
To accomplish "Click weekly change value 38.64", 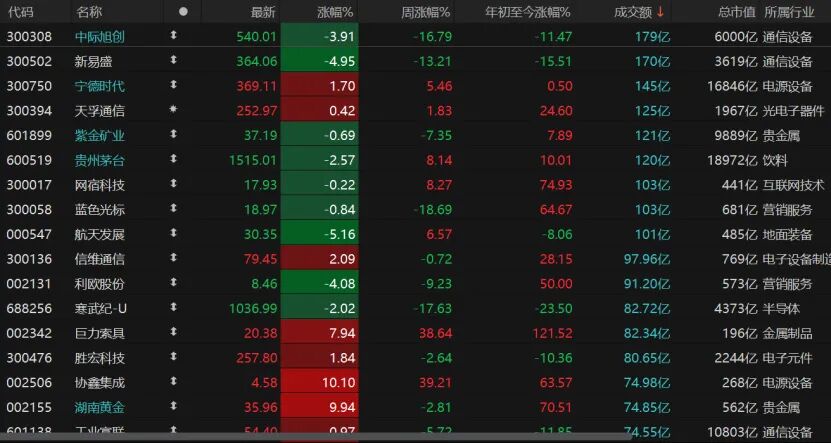I will click(435, 333).
